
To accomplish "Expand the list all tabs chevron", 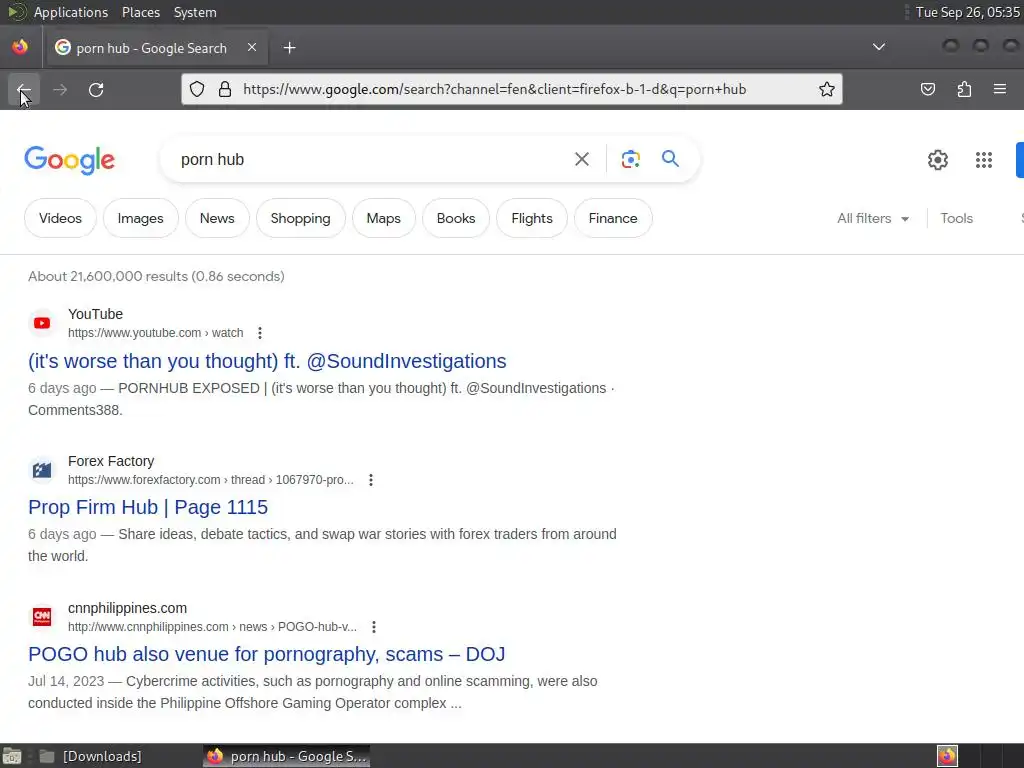I will click(879, 47).
